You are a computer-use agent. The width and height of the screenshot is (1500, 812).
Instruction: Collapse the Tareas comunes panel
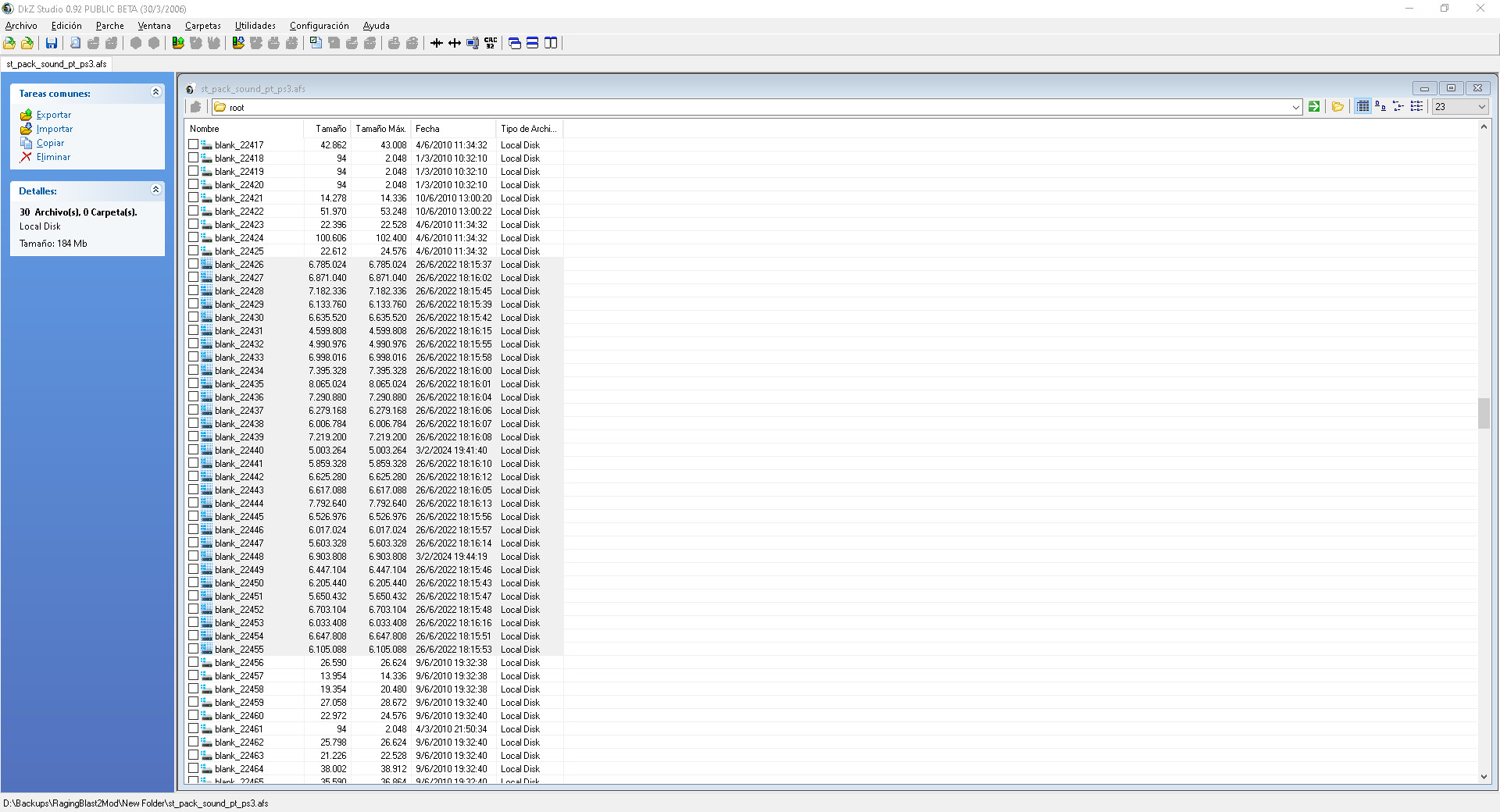pyautogui.click(x=155, y=92)
